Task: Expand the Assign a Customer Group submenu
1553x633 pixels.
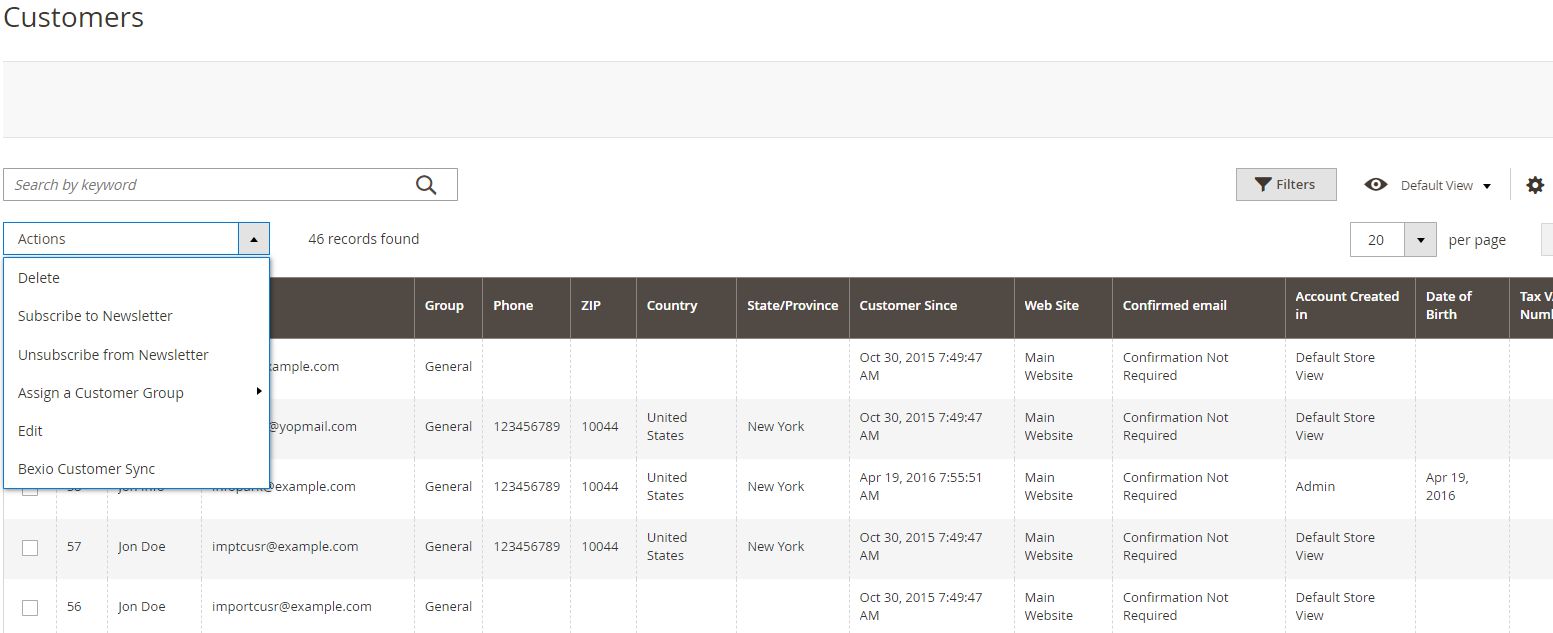Action: [x=101, y=393]
